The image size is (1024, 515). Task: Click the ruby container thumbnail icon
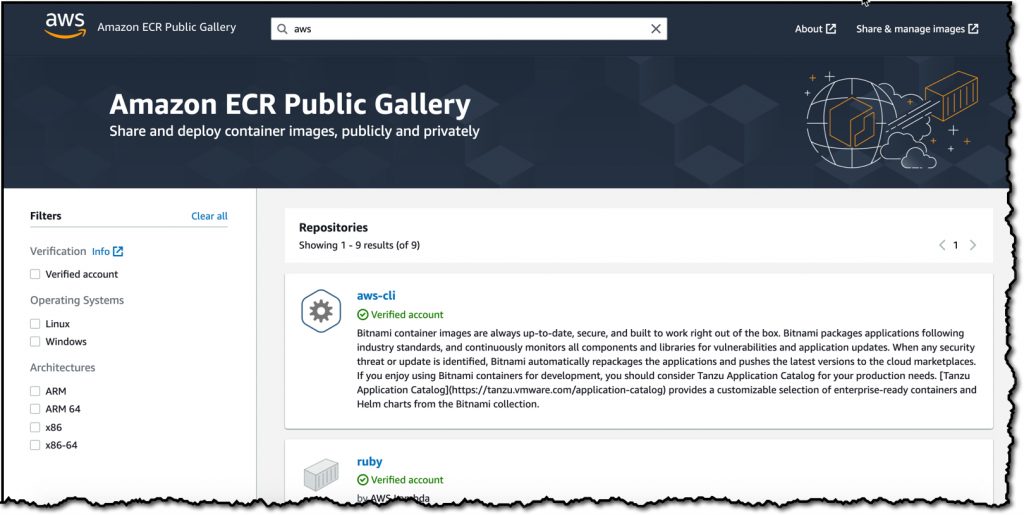321,475
